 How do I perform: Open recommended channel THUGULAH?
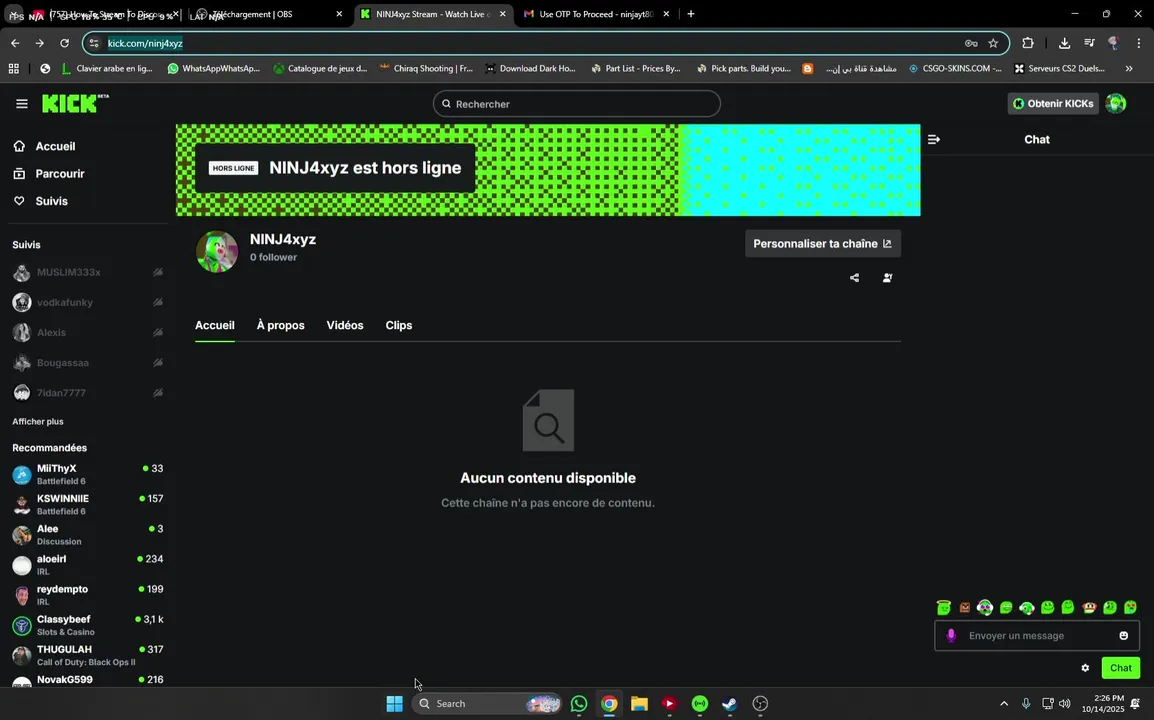(x=88, y=656)
